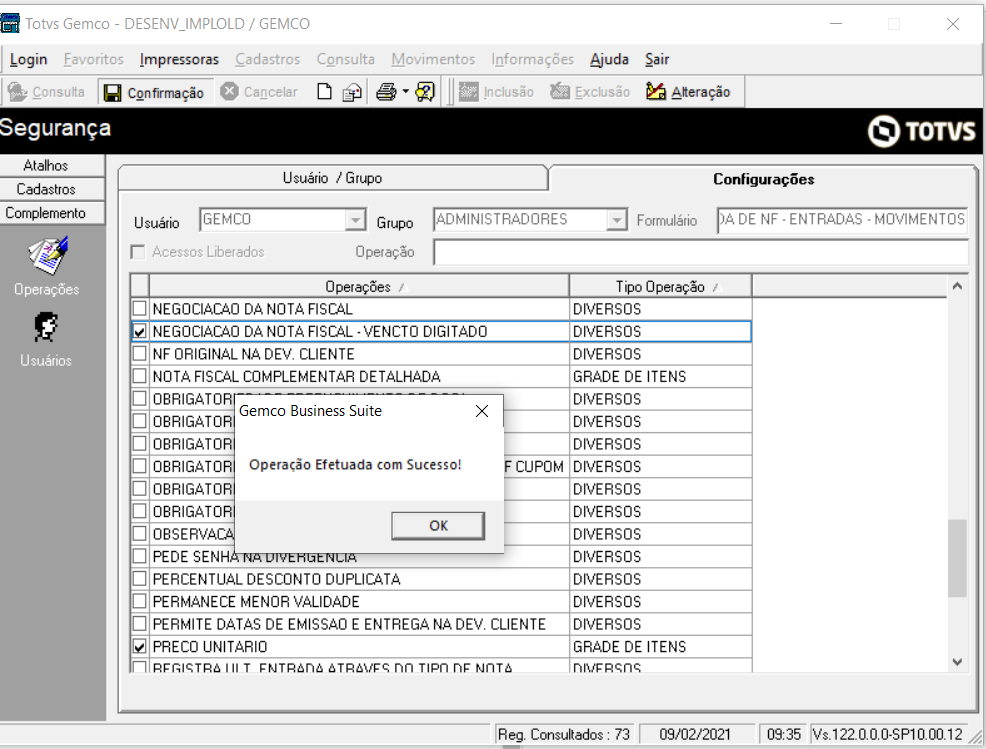Switch to the Configurações tab
This screenshot has width=986, height=749.
click(763, 179)
